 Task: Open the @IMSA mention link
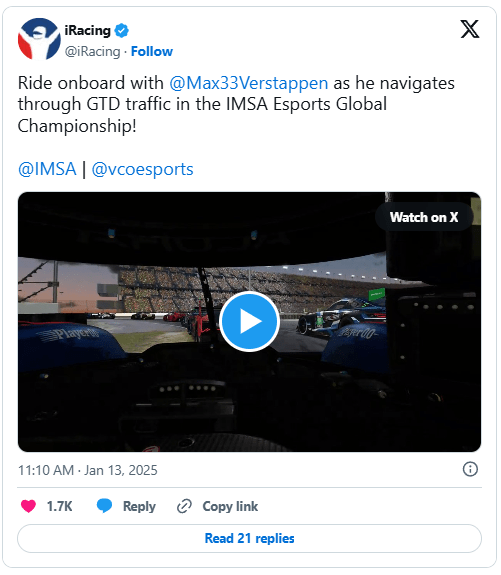point(47,169)
